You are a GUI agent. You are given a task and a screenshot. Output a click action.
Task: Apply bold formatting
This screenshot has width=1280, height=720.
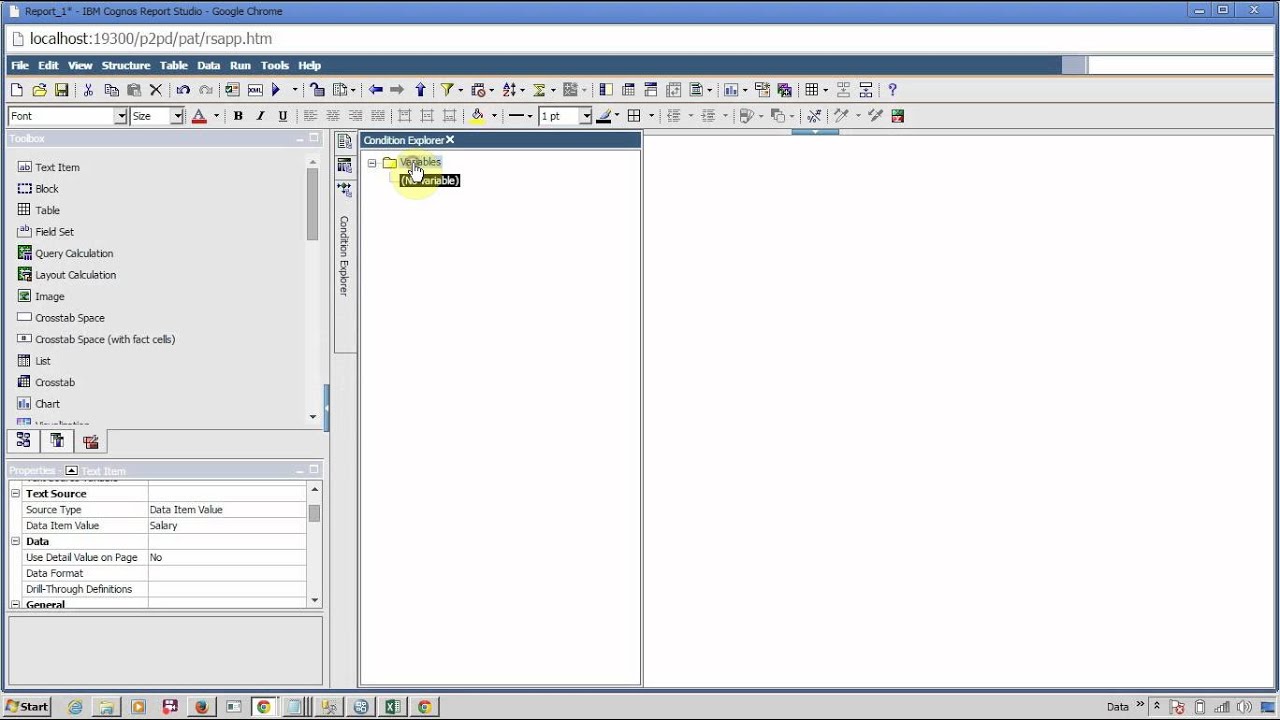pos(238,116)
